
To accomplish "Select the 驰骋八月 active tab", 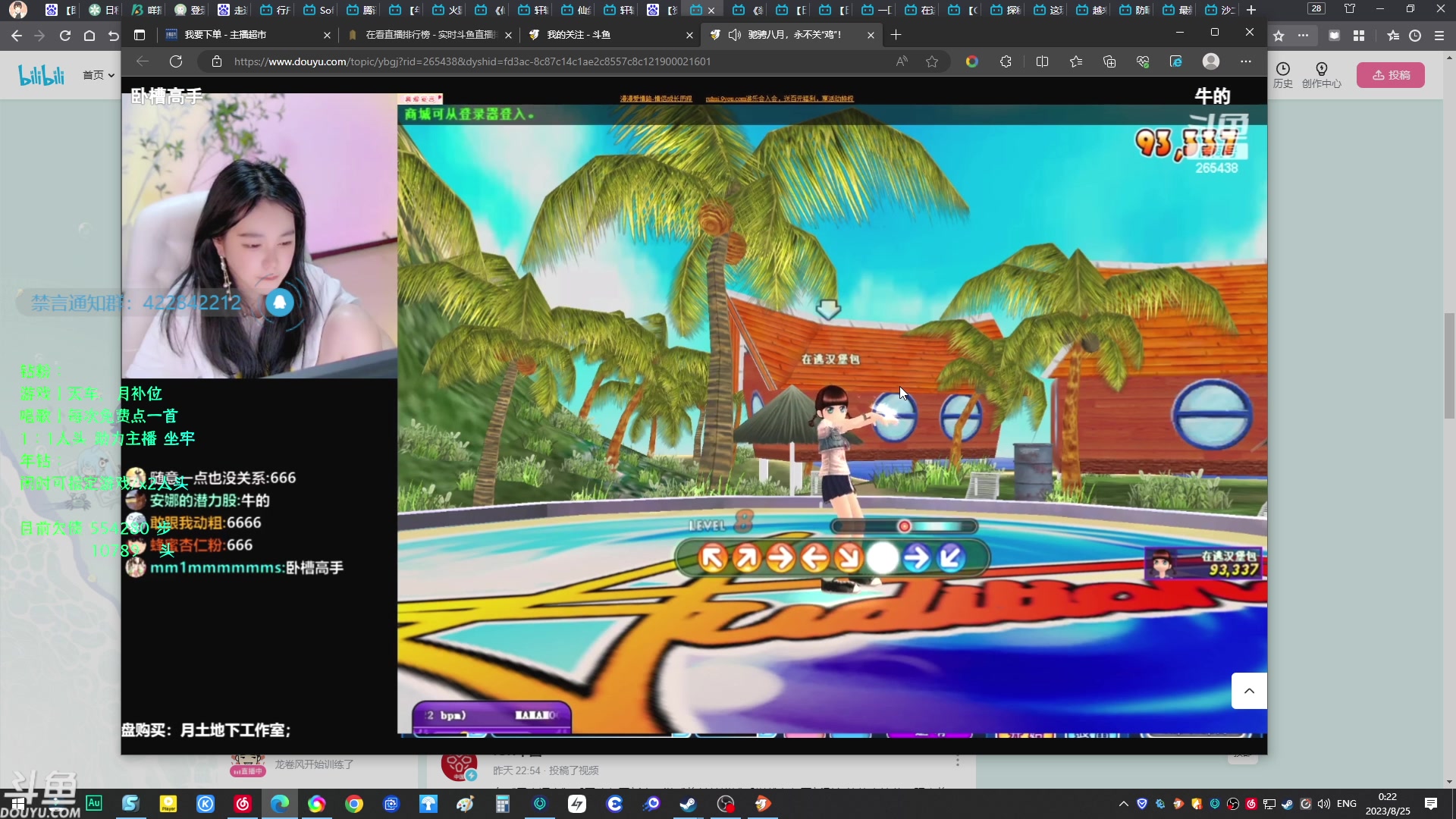I will (x=791, y=35).
